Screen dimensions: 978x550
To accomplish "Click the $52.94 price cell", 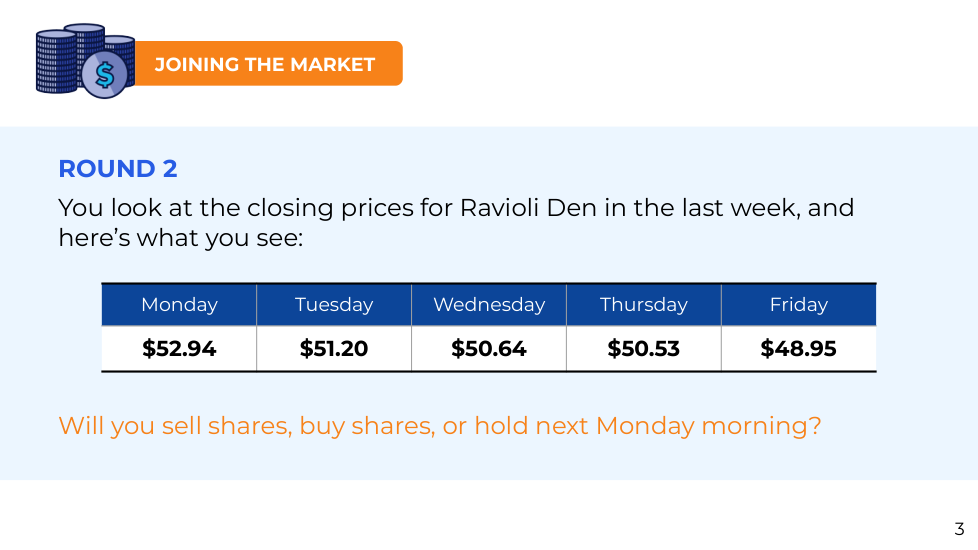I will (x=179, y=349).
